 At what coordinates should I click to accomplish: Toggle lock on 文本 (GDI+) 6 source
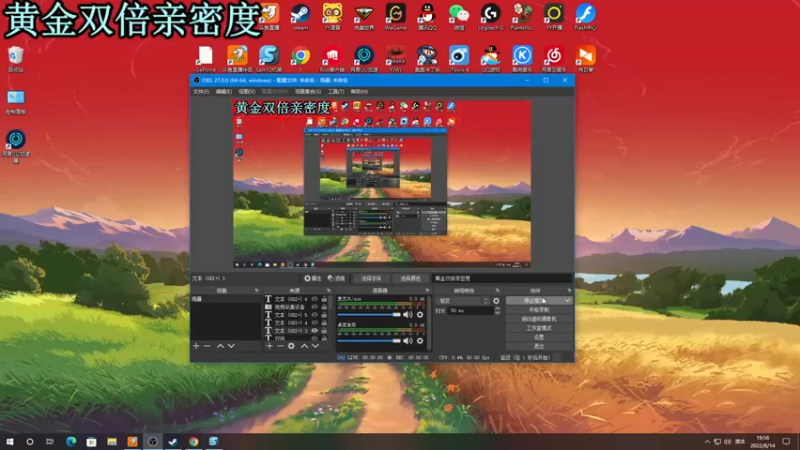324,299
